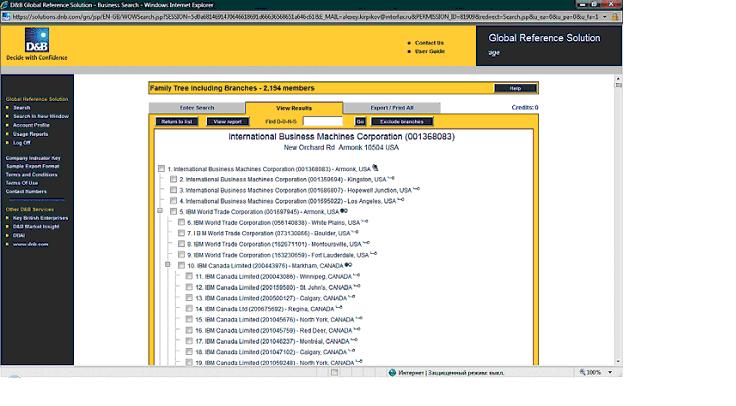Click branch indicator icon after St. John's row
The image size is (736, 406).
[x=357, y=286]
